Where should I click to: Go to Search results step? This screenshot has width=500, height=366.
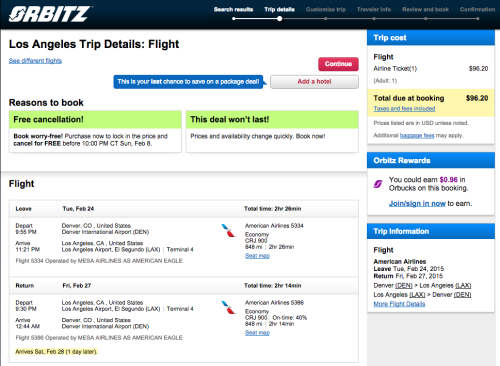(233, 9)
